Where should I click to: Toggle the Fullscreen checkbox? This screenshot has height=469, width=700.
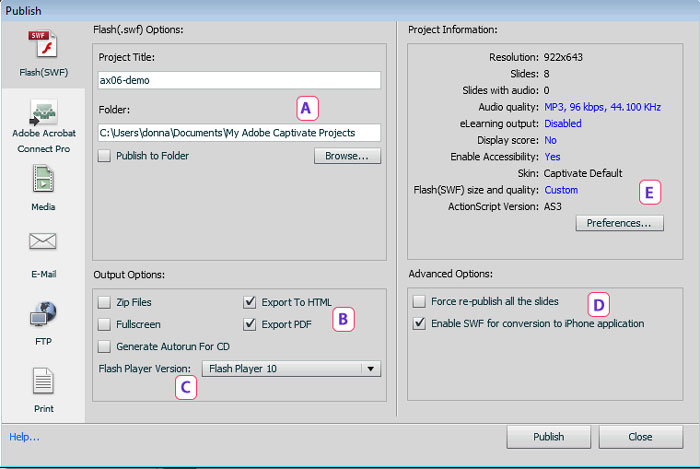coord(105,324)
